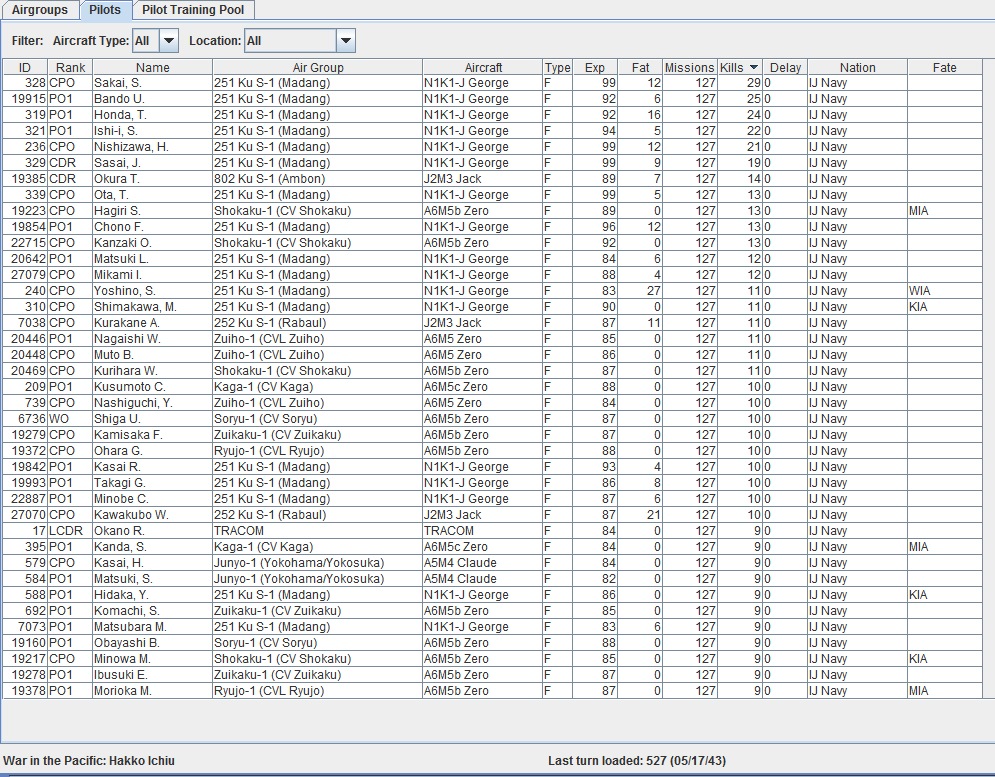This screenshot has width=995, height=777.
Task: Click the Exp column header
Action: point(595,67)
